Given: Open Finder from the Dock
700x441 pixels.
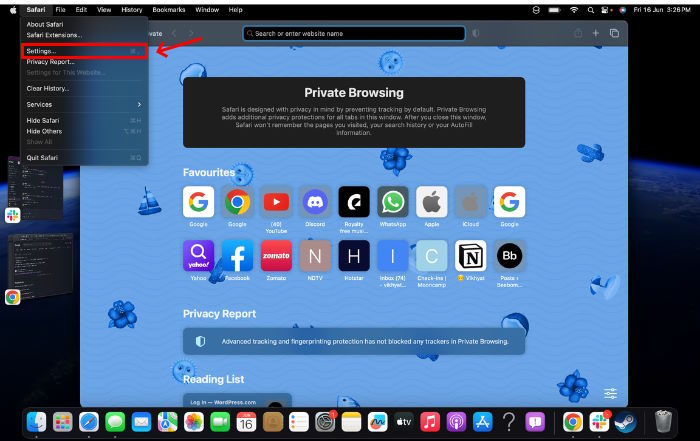Looking at the screenshot, I should [x=36, y=421].
